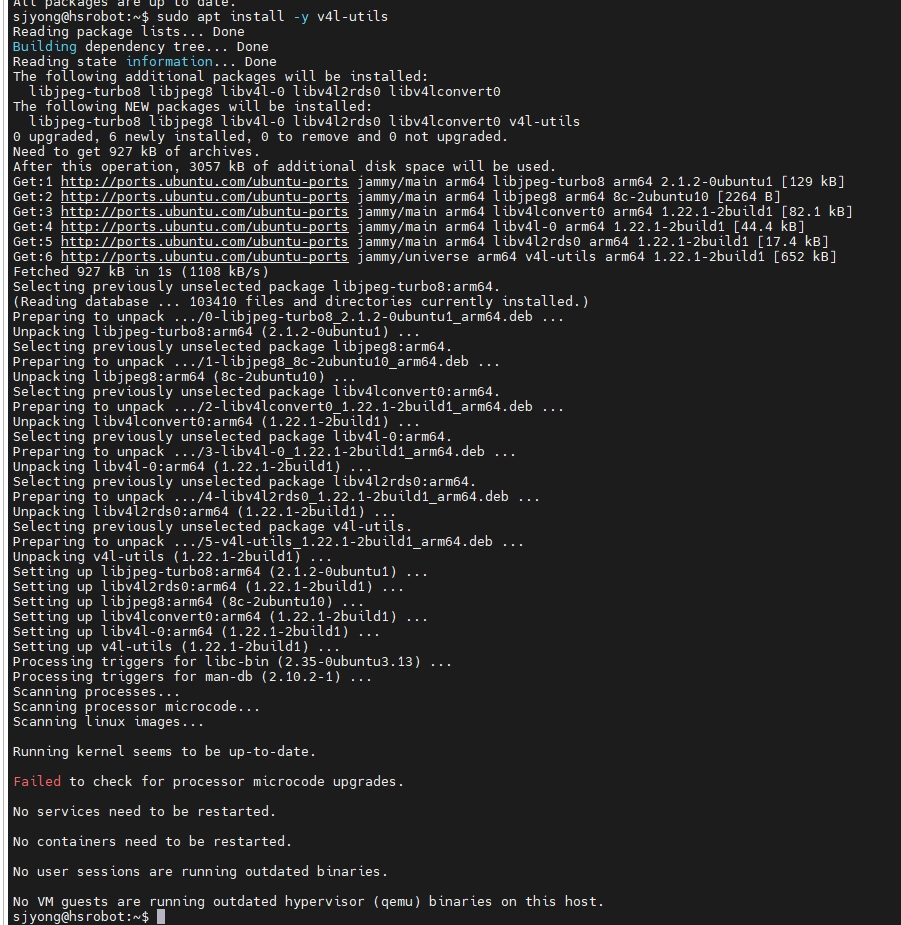Viewport: 901px width, 925px height.
Task: Click the No VM guests hypervisor message
Action: point(309,901)
